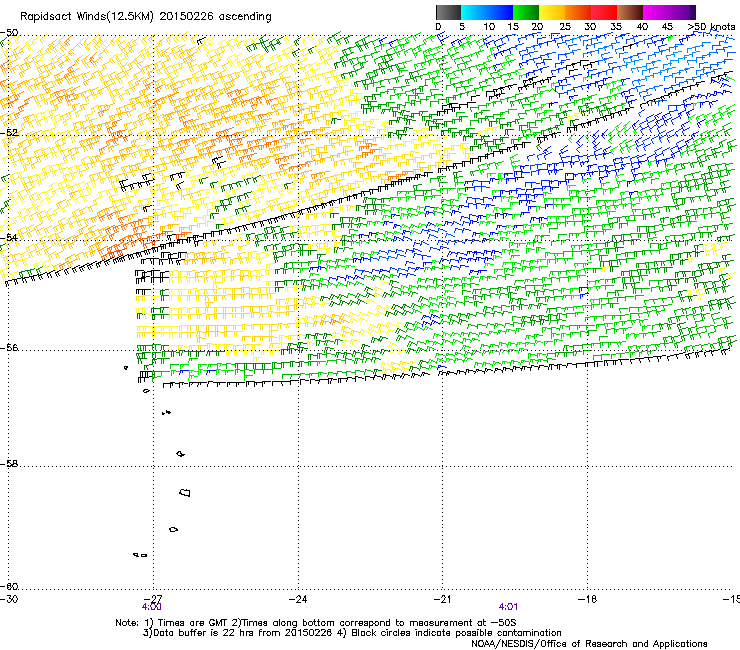
Task: Click the 'Data buffer is 22 hrs' note line
Action: pyautogui.click(x=352, y=633)
